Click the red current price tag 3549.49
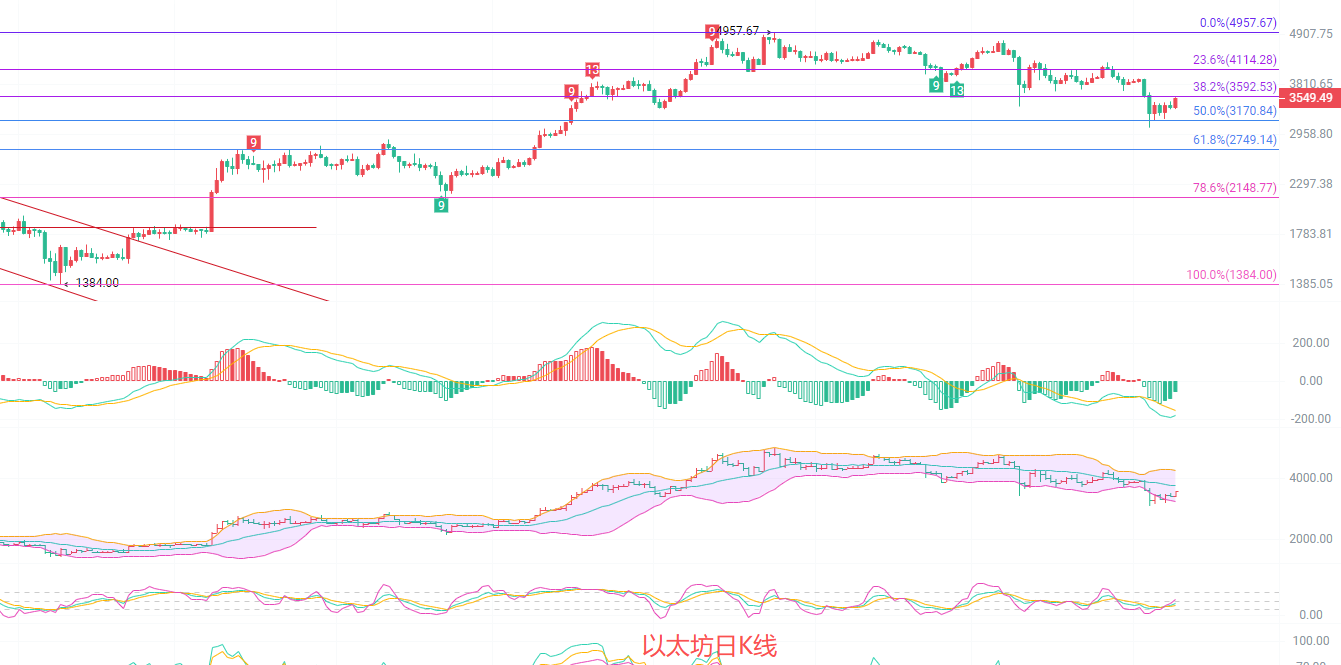The width and height of the screenshot is (1341, 665). click(x=1310, y=98)
